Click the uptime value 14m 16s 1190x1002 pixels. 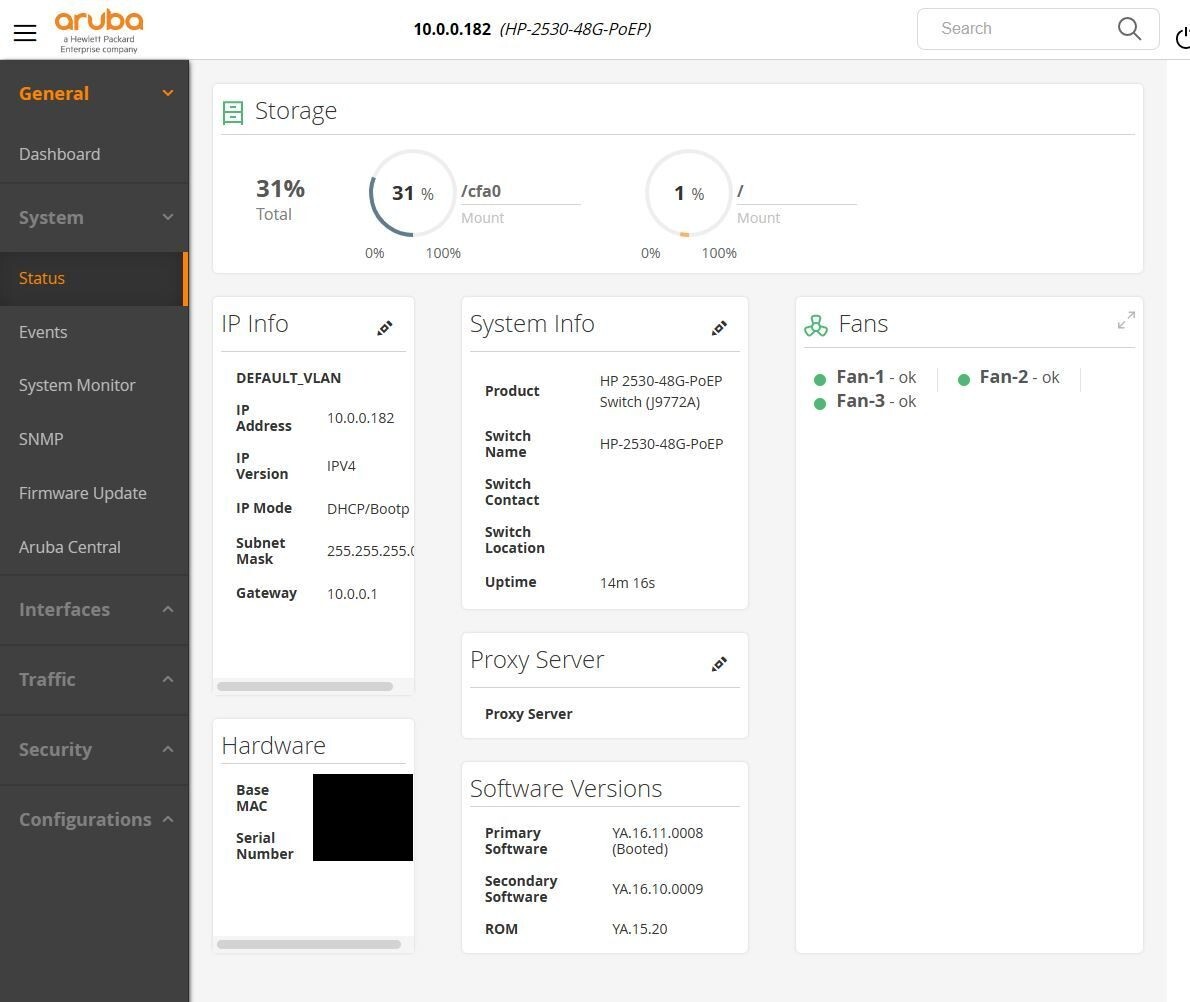pos(628,583)
